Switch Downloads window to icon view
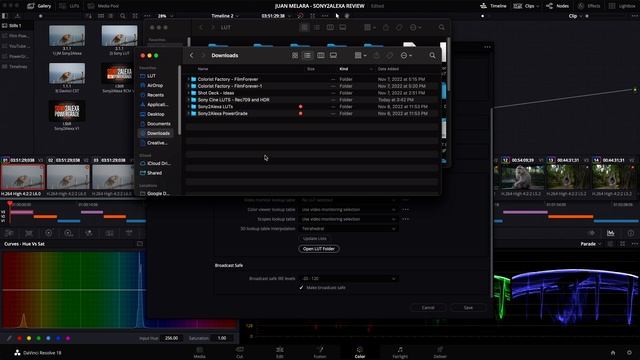This screenshot has width=640, height=360. [295, 56]
